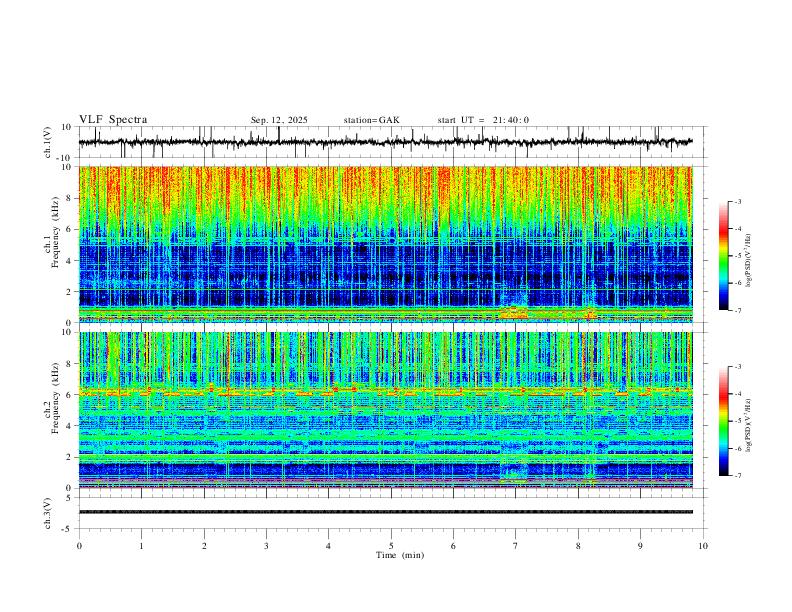Select the date "Sep. 12, 2025"
The height and width of the screenshot is (612, 792).
pyautogui.click(x=279, y=120)
